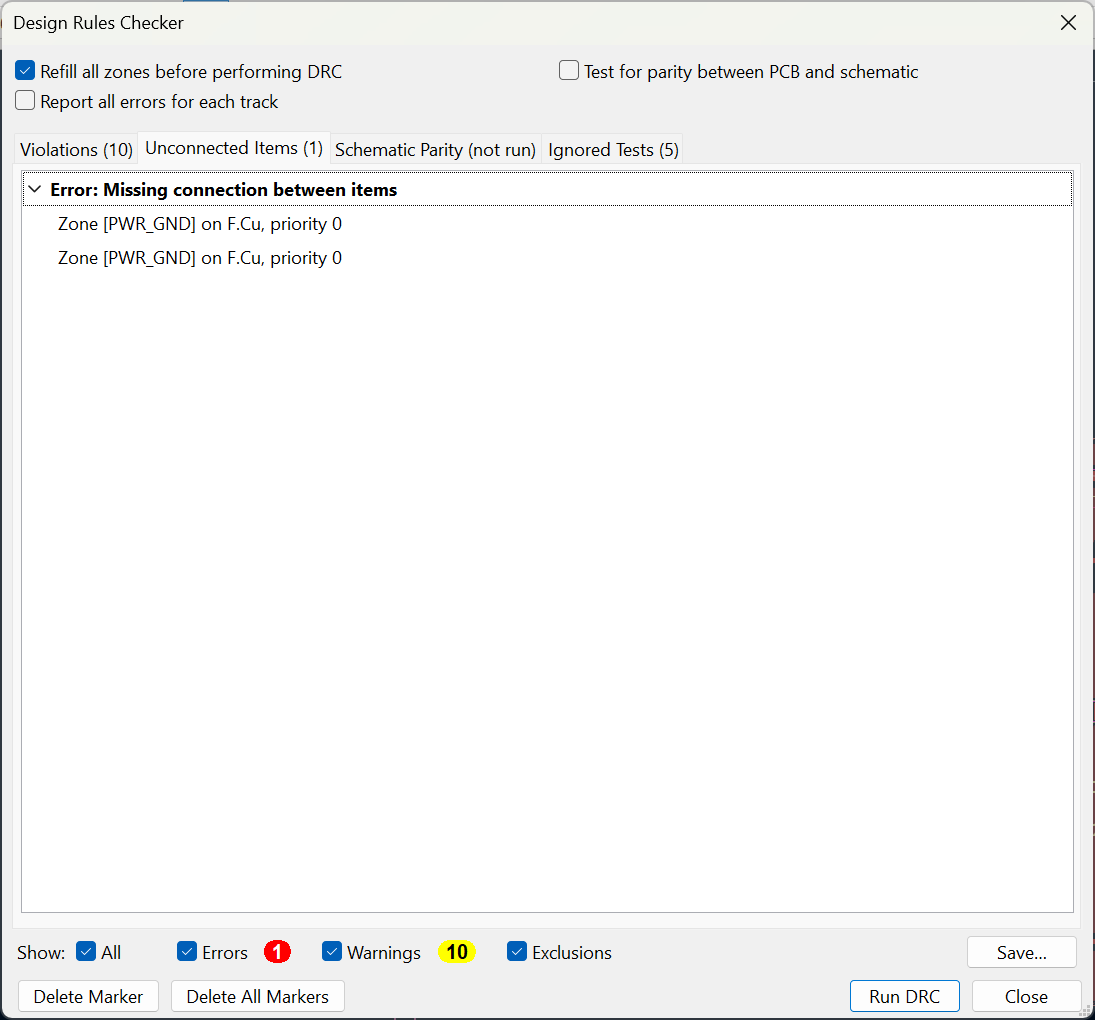Click the Delete Marker button

point(88,996)
